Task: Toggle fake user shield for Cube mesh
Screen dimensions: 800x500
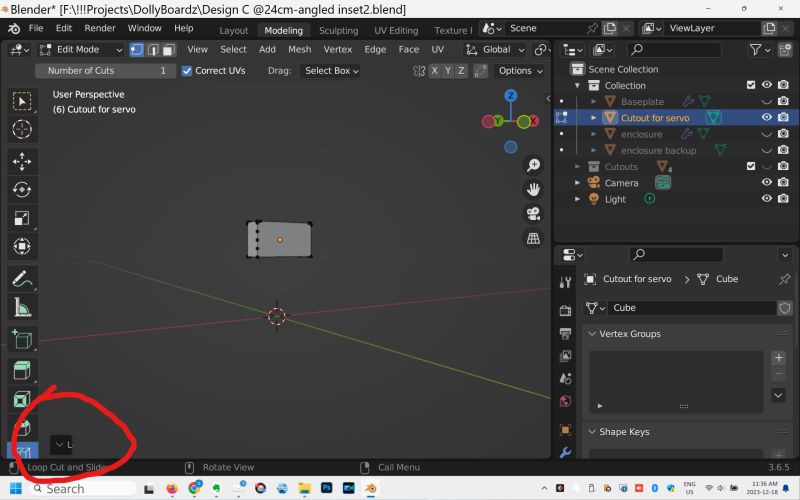Action: [x=785, y=308]
